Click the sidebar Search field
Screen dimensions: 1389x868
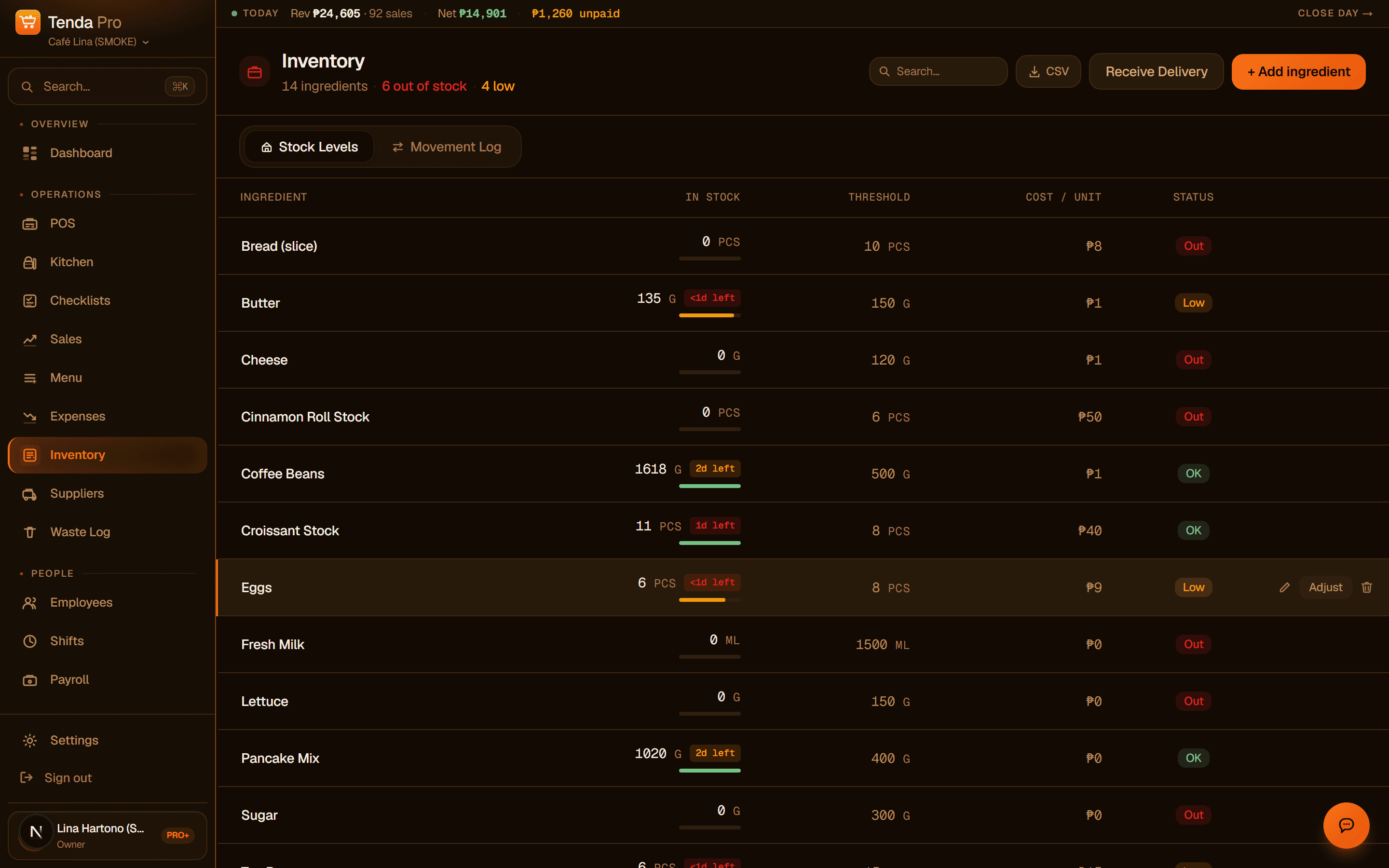click(x=108, y=87)
